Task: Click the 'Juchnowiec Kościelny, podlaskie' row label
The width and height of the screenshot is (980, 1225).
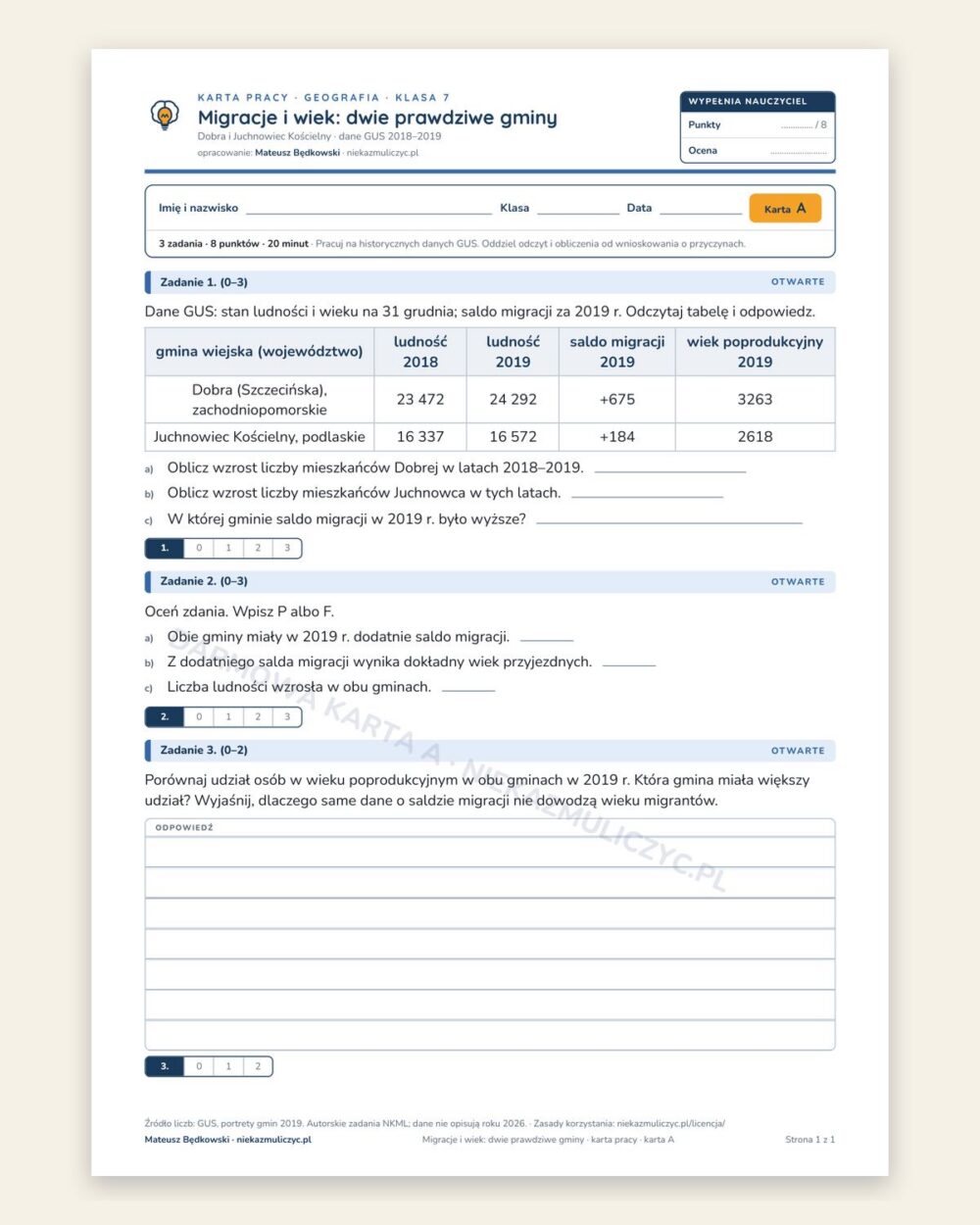Action: tap(260, 437)
